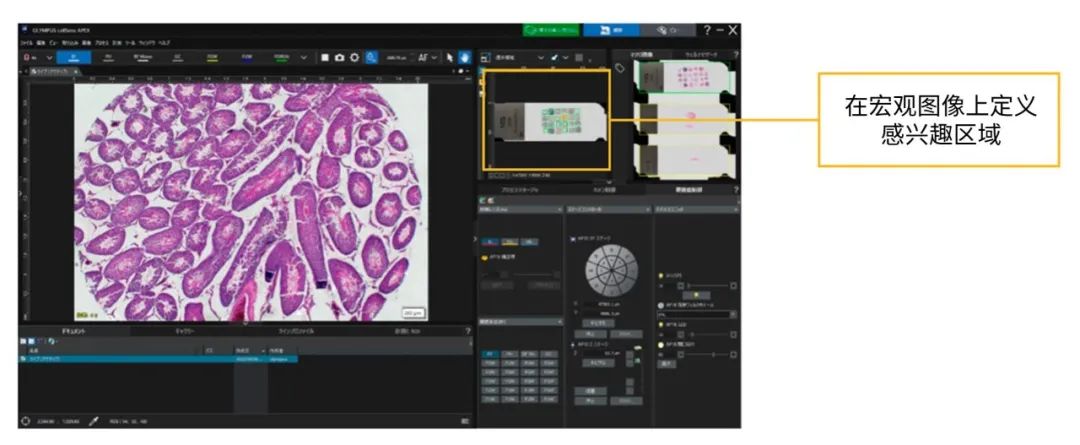Select the blue magnifier zoom tool
This screenshot has height=445, width=1080.
click(371, 57)
